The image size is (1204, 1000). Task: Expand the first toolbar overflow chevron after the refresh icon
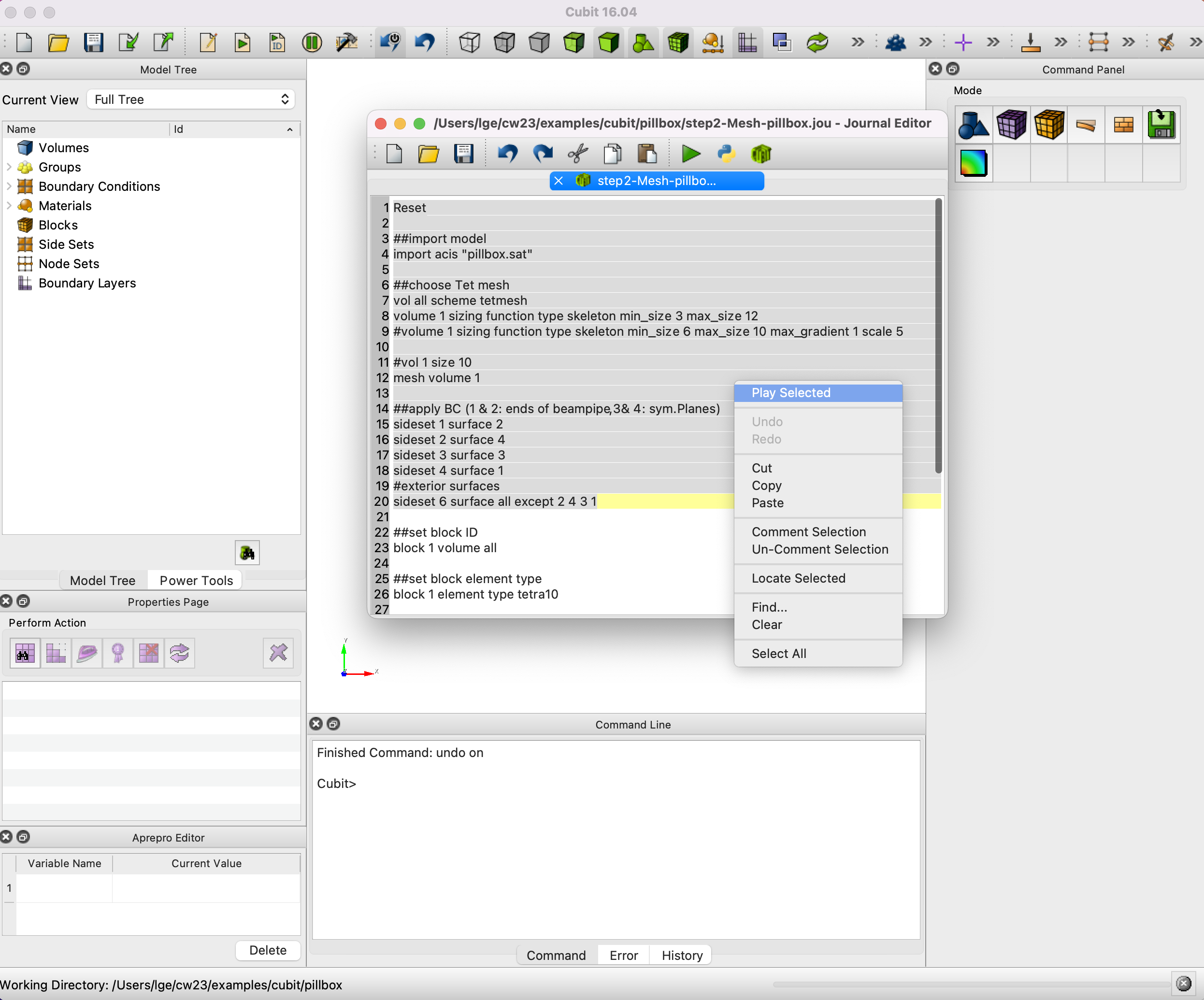tap(857, 43)
